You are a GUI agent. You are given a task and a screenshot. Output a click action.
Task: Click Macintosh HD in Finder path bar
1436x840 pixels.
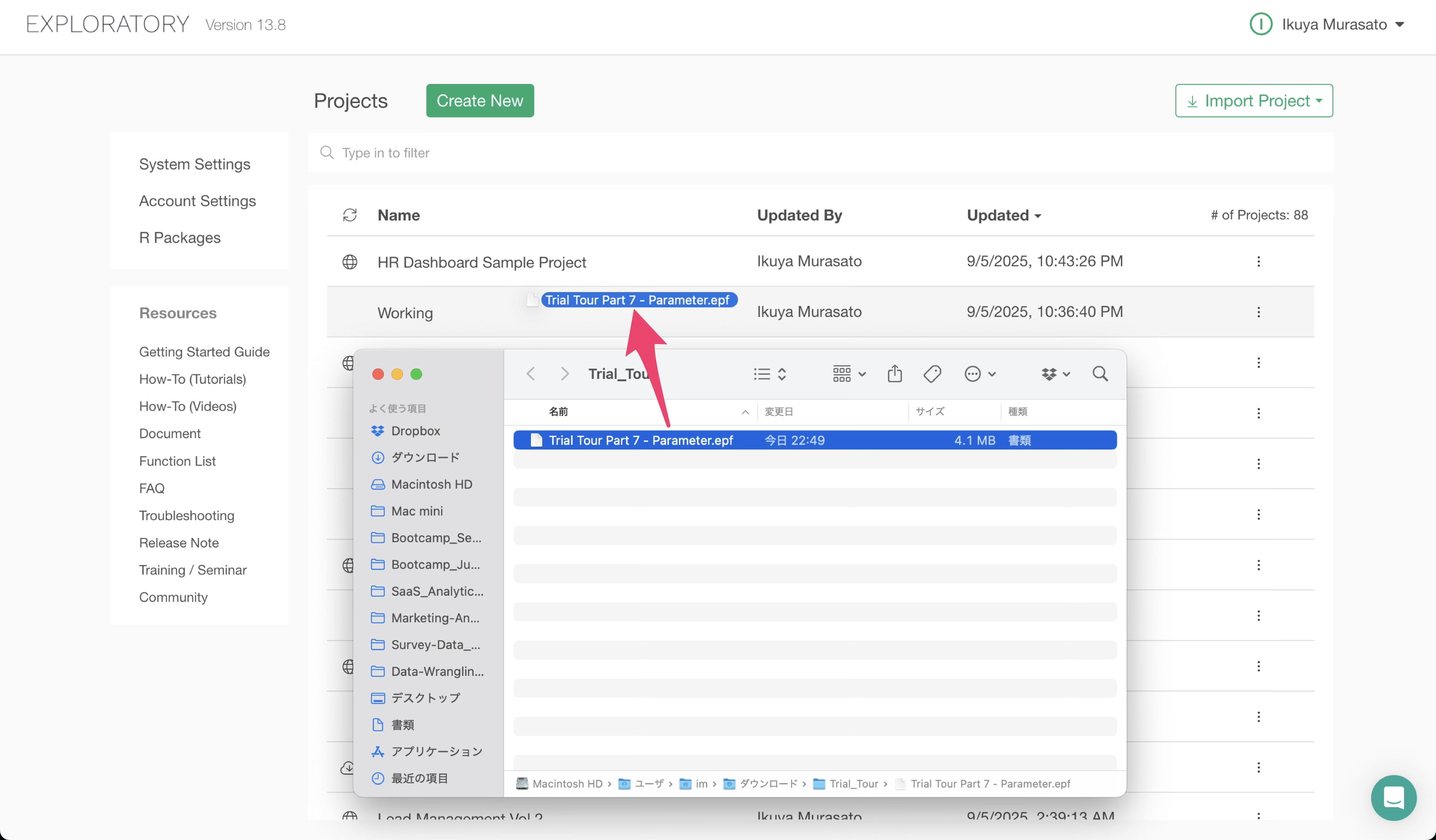coord(560,784)
